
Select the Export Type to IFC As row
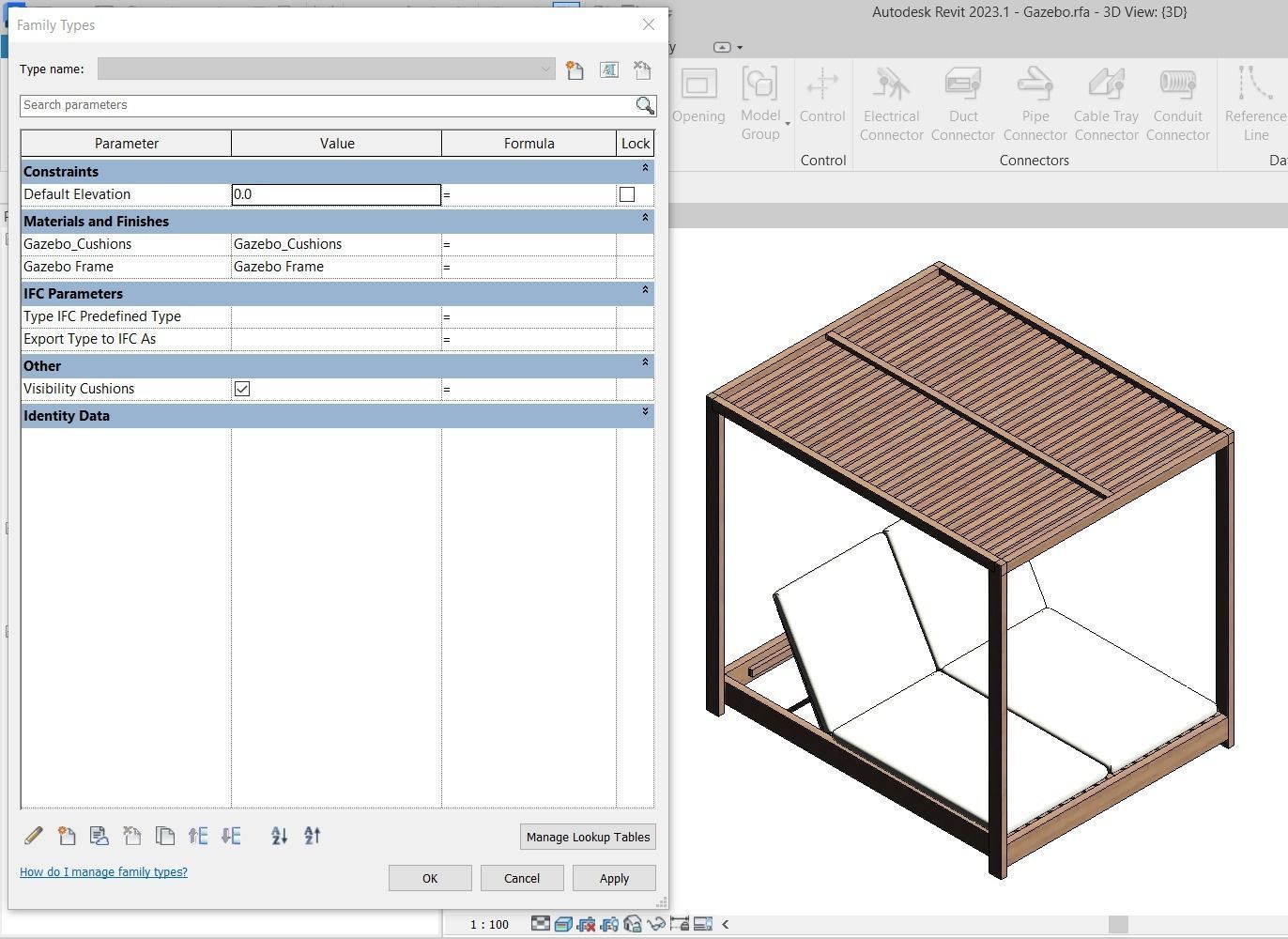pos(337,339)
